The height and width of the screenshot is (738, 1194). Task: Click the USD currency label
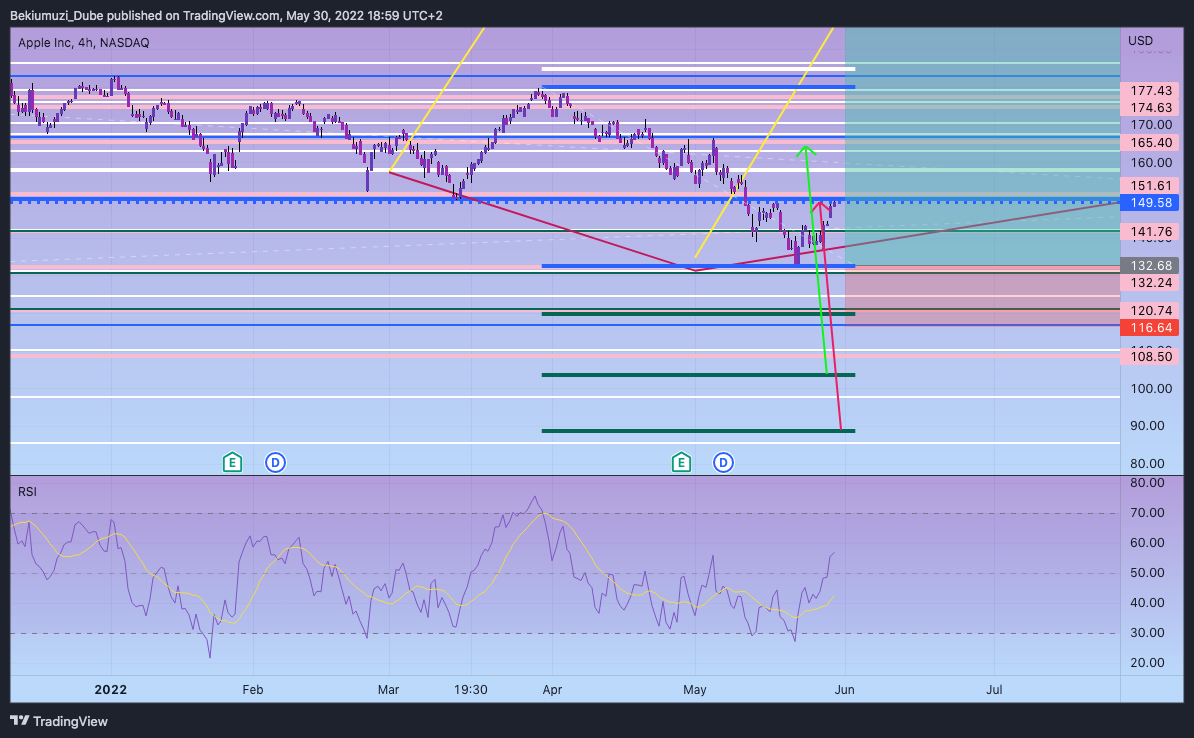tap(1140, 40)
